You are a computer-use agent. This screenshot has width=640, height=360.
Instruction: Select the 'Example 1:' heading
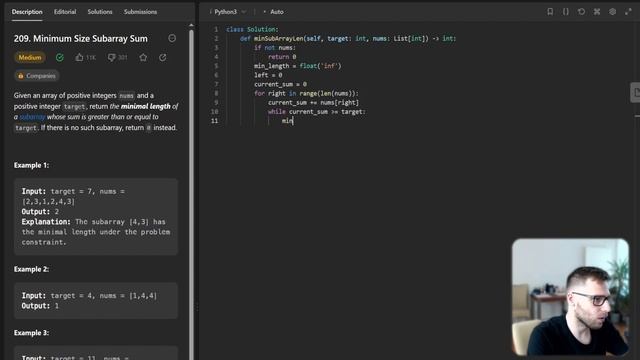click(x=31, y=165)
